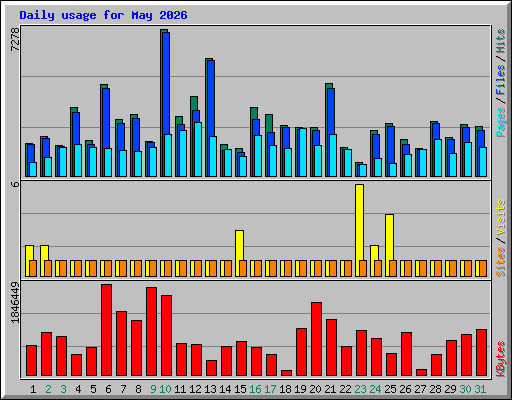
Task: Click the day 12 cyan pages bar
Action: click(198, 149)
